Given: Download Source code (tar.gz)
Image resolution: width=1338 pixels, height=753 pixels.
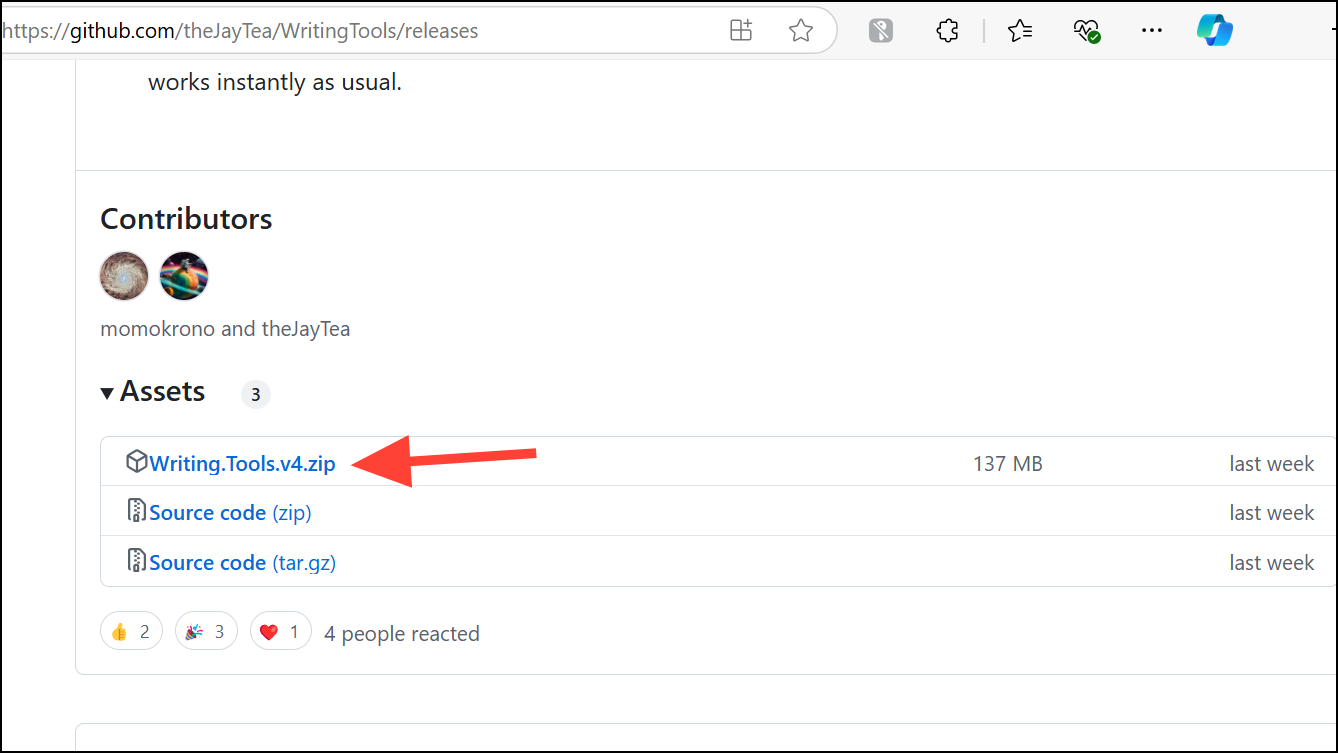Looking at the screenshot, I should click(242, 563).
